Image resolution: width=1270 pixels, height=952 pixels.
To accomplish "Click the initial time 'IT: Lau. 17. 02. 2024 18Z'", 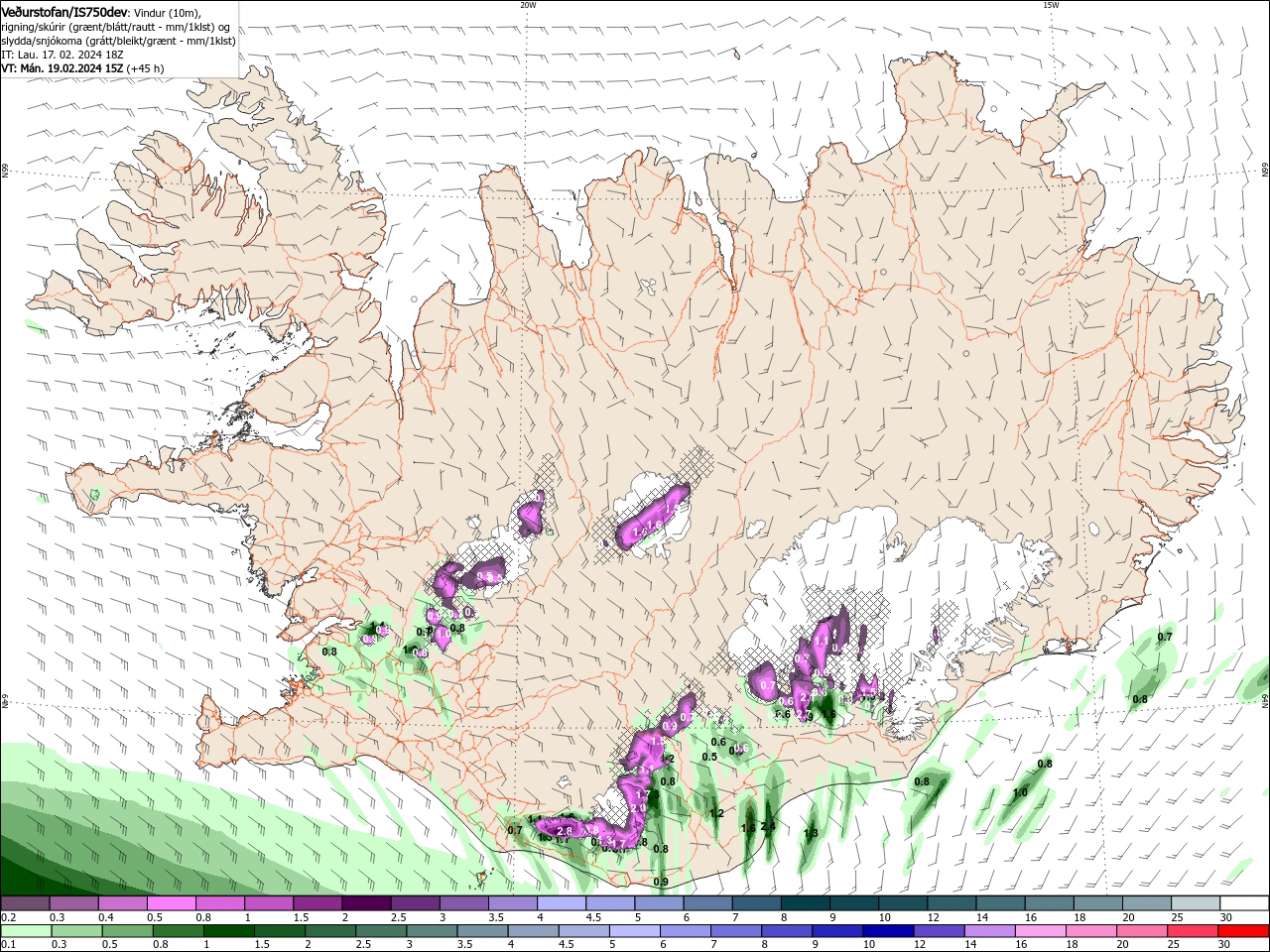I will click(x=61, y=55).
